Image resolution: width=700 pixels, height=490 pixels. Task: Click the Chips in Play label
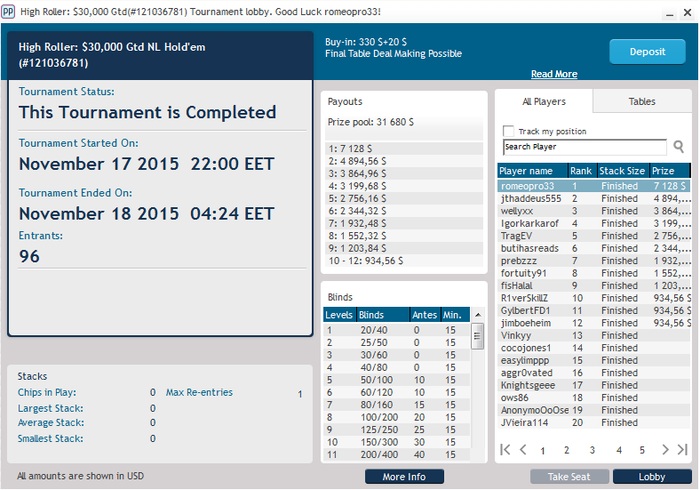point(47,393)
